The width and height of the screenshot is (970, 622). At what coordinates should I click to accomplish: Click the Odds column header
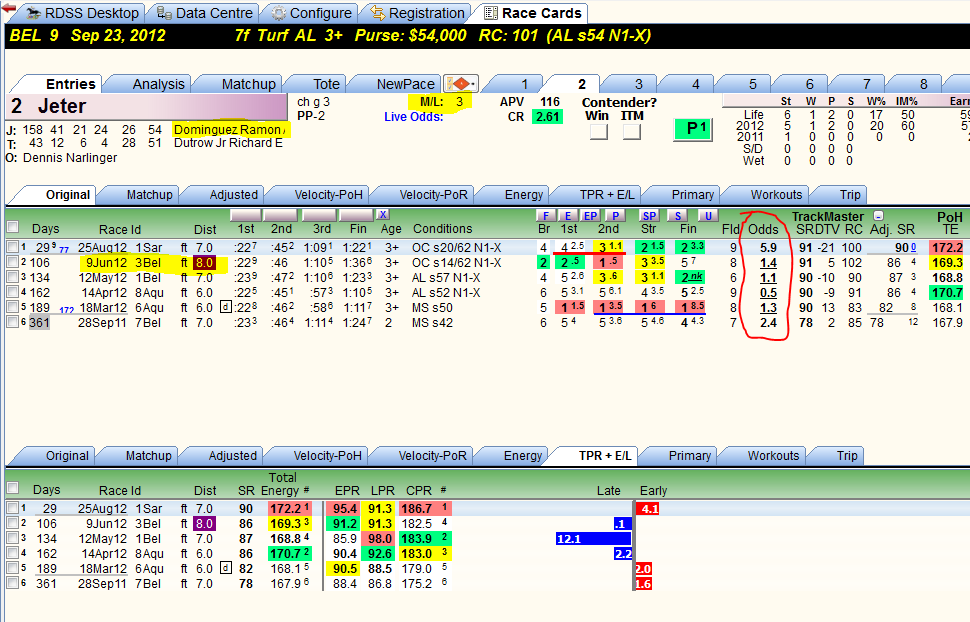point(763,230)
